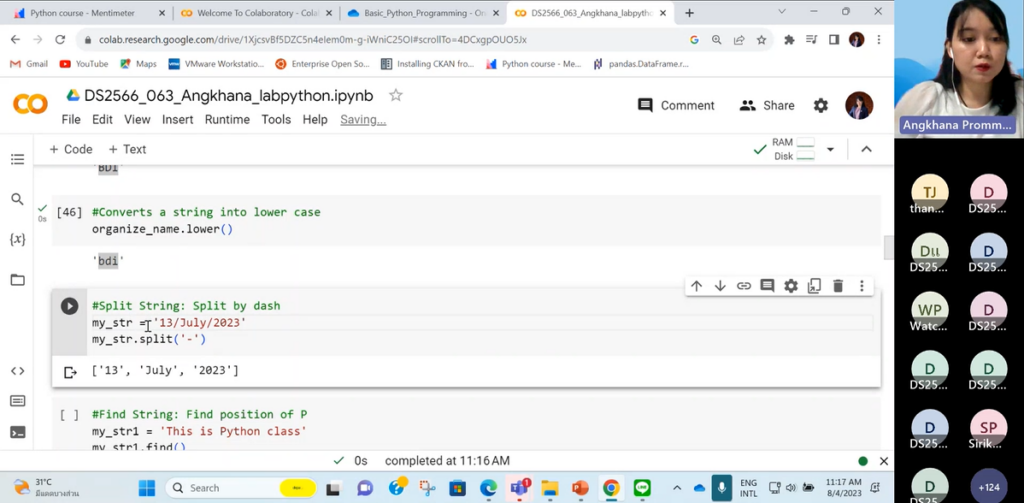Clear the cell output icon

(70, 372)
